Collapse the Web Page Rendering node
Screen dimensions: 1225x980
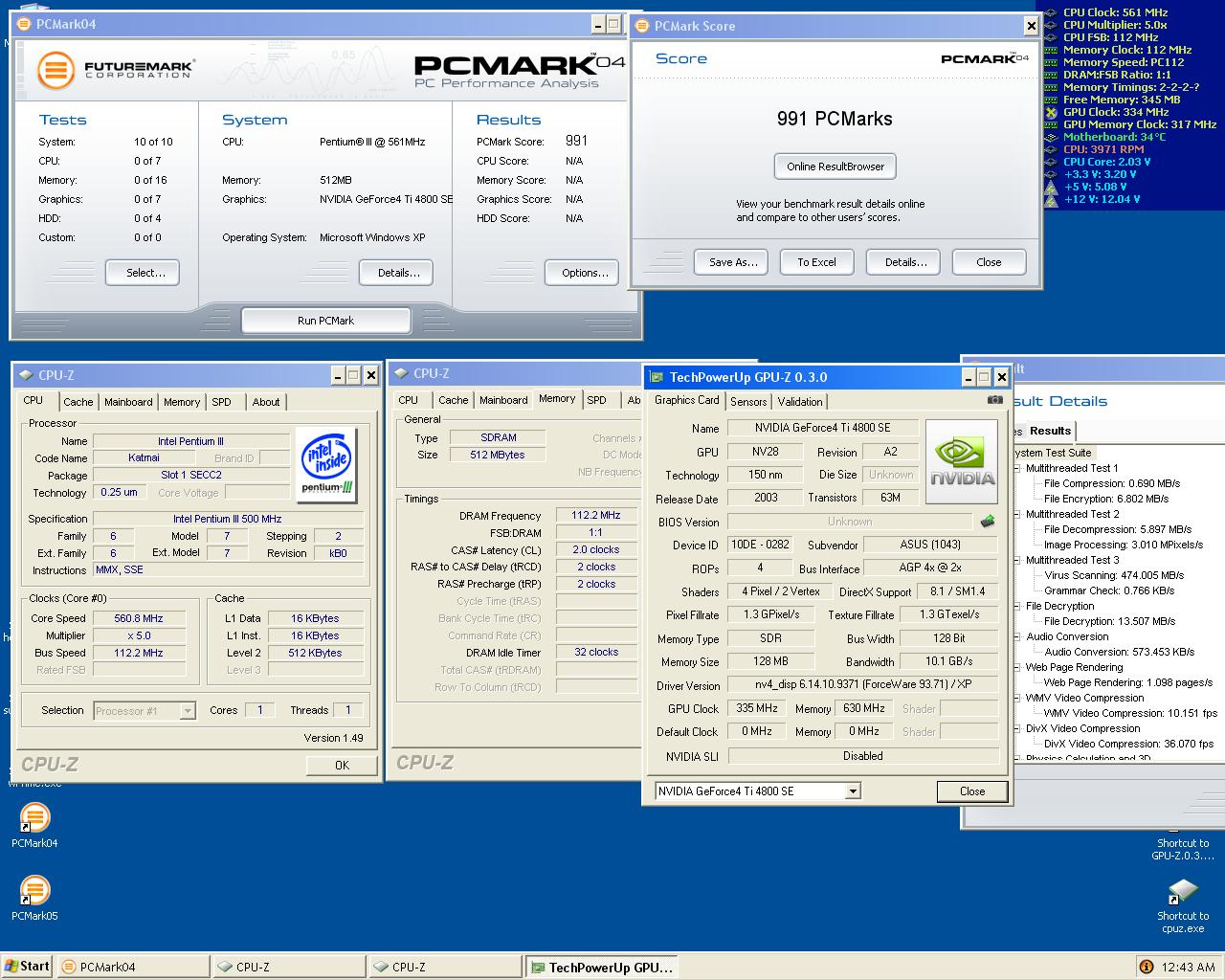coord(1017,667)
